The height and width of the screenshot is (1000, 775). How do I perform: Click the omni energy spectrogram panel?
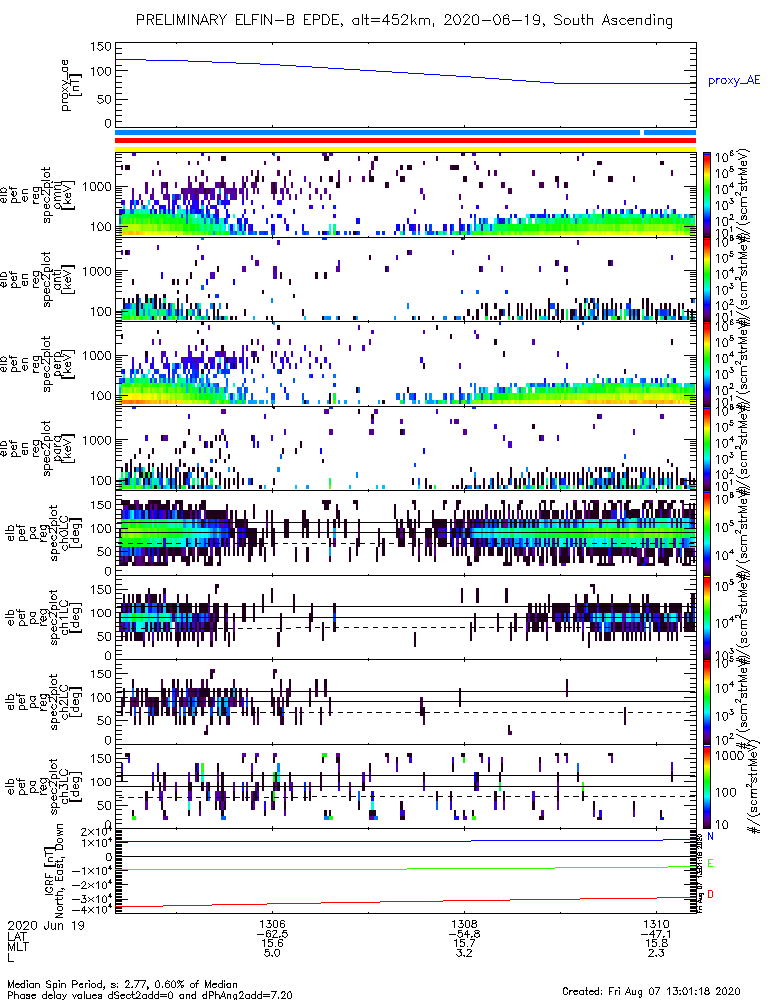[405, 195]
